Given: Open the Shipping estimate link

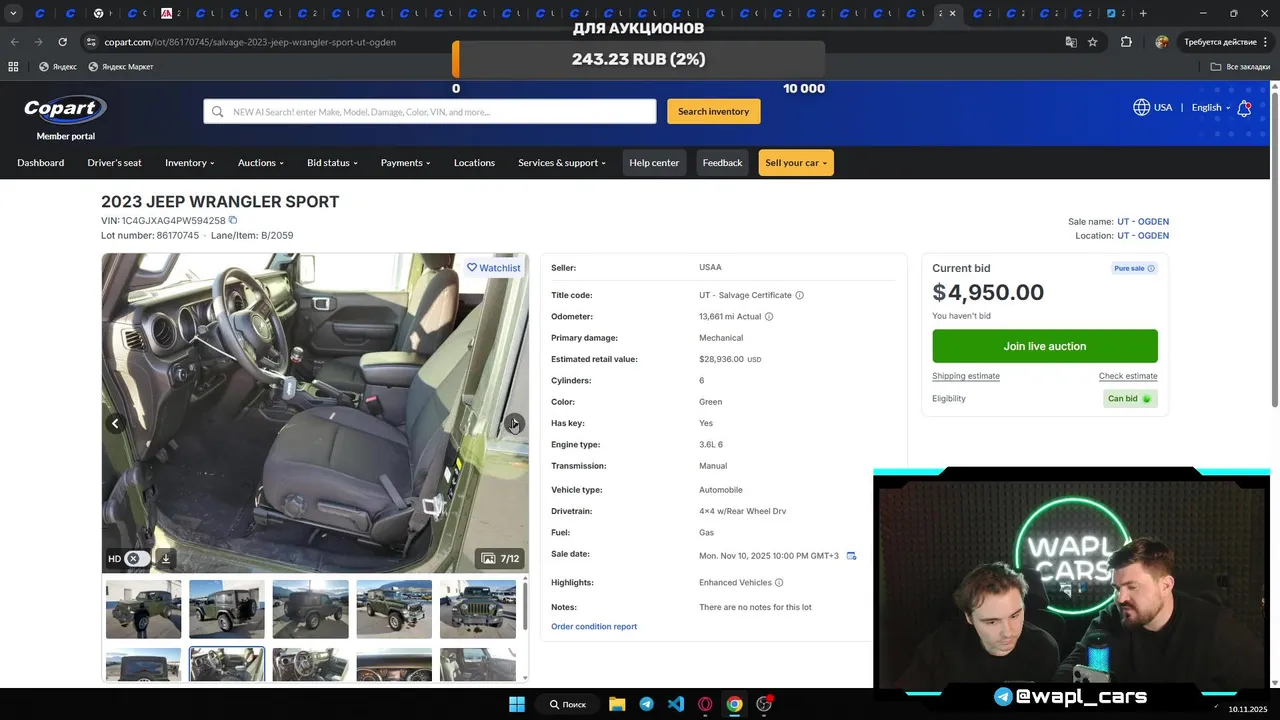Looking at the screenshot, I should (x=966, y=376).
